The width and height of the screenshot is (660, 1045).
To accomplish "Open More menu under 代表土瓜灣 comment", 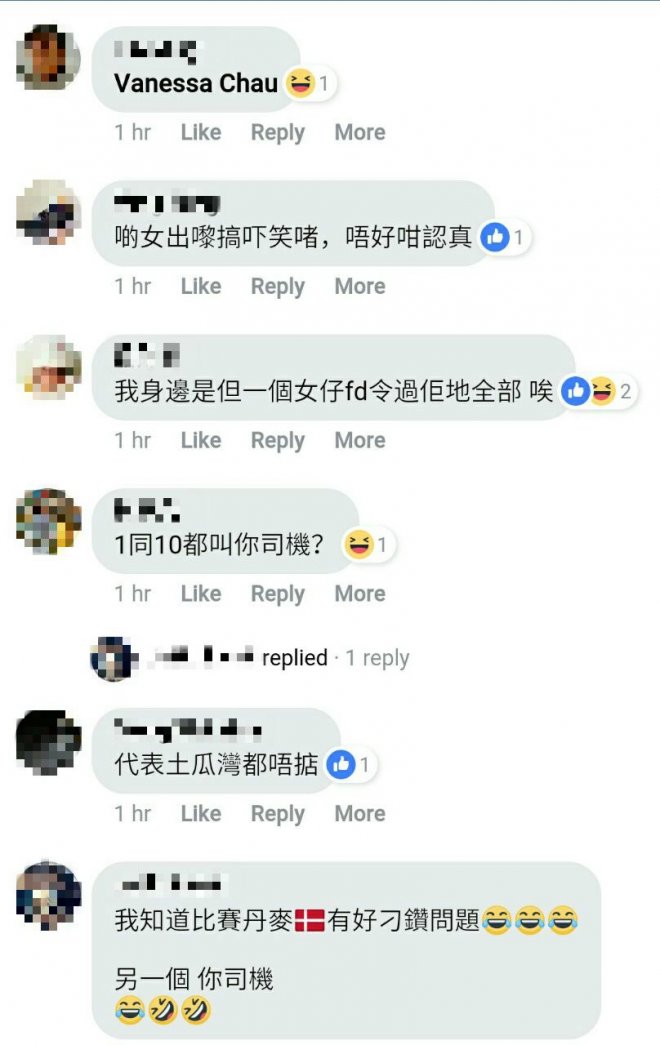I will [x=360, y=813].
